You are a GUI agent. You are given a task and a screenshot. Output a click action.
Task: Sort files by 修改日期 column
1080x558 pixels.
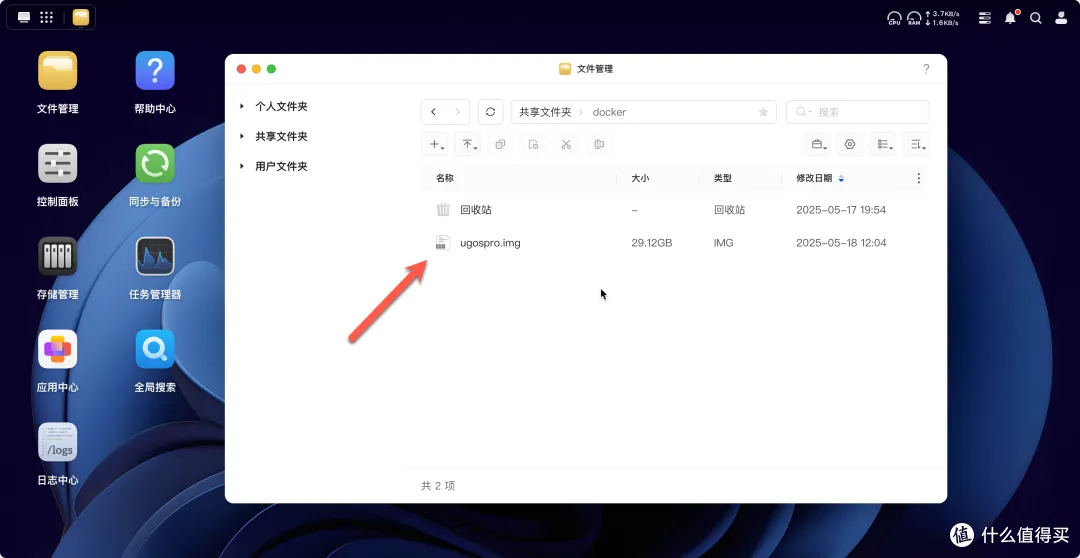pyautogui.click(x=814, y=178)
